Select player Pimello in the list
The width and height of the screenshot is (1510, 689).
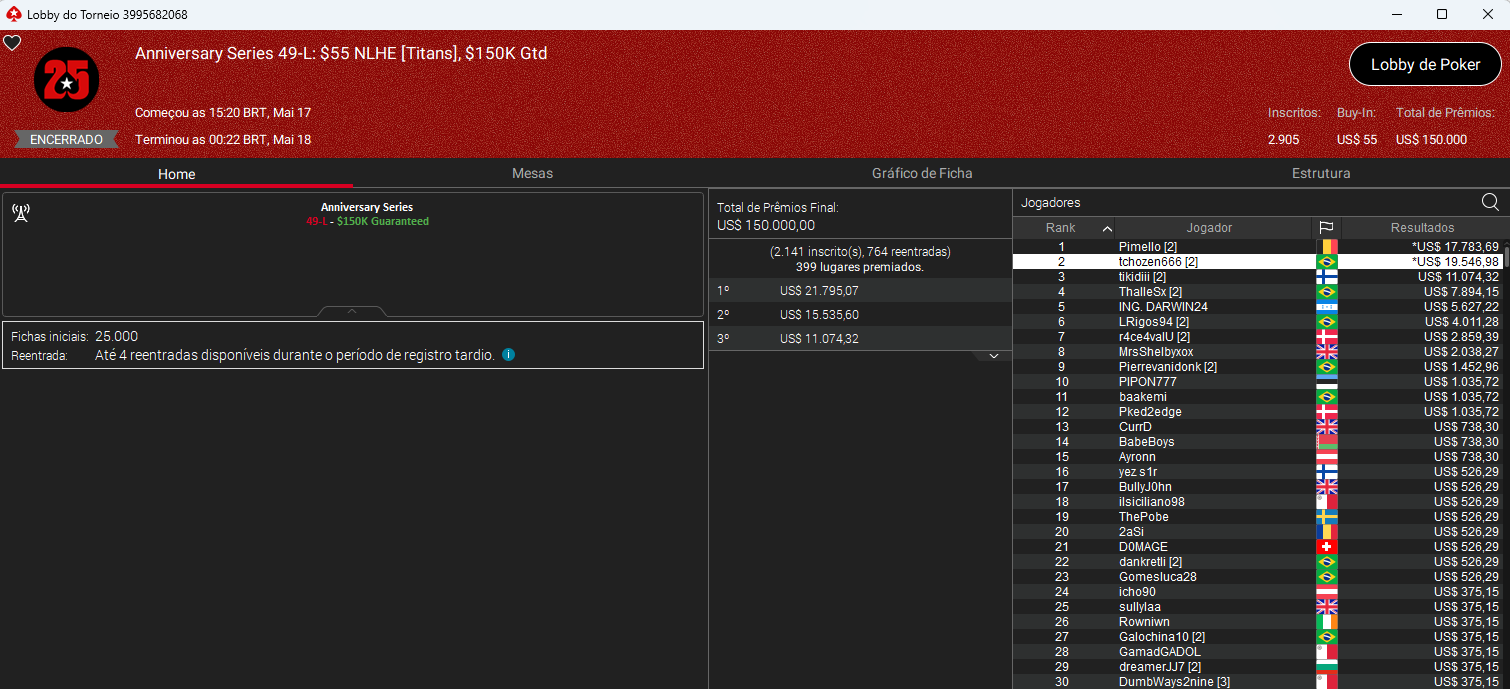click(1258, 247)
